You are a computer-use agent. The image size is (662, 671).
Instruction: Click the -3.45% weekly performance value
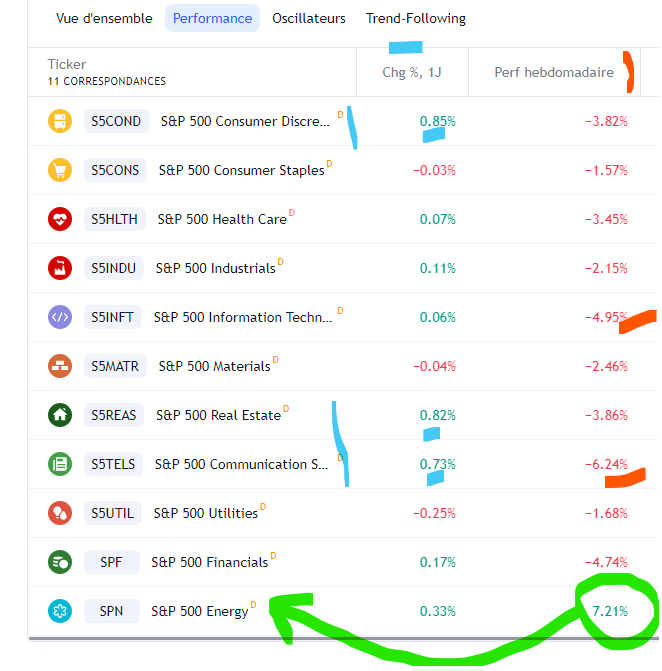click(x=606, y=220)
